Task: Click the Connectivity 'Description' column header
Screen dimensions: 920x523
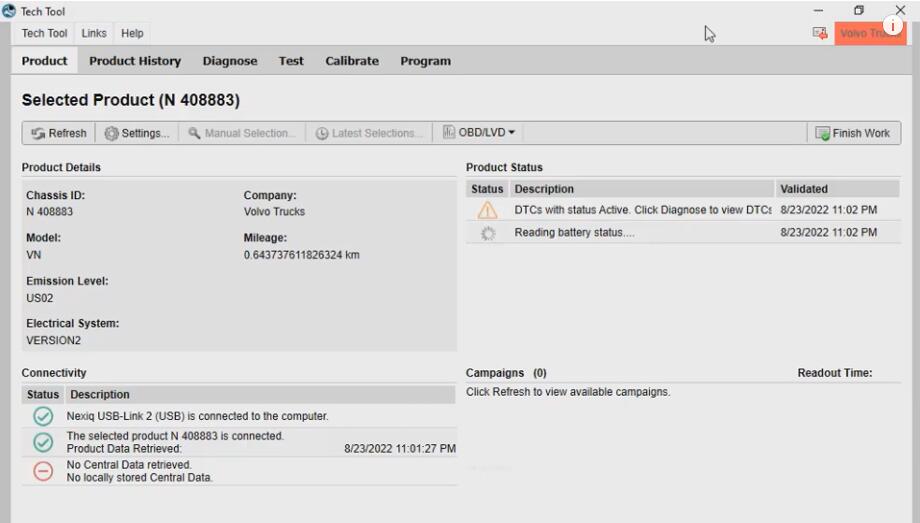Action: click(259, 394)
